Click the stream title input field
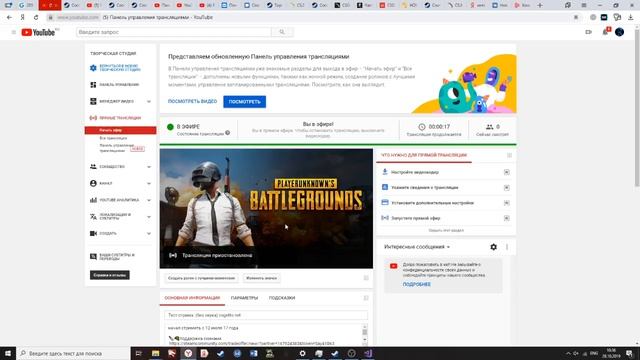The height and width of the screenshot is (360, 640). 266,315
